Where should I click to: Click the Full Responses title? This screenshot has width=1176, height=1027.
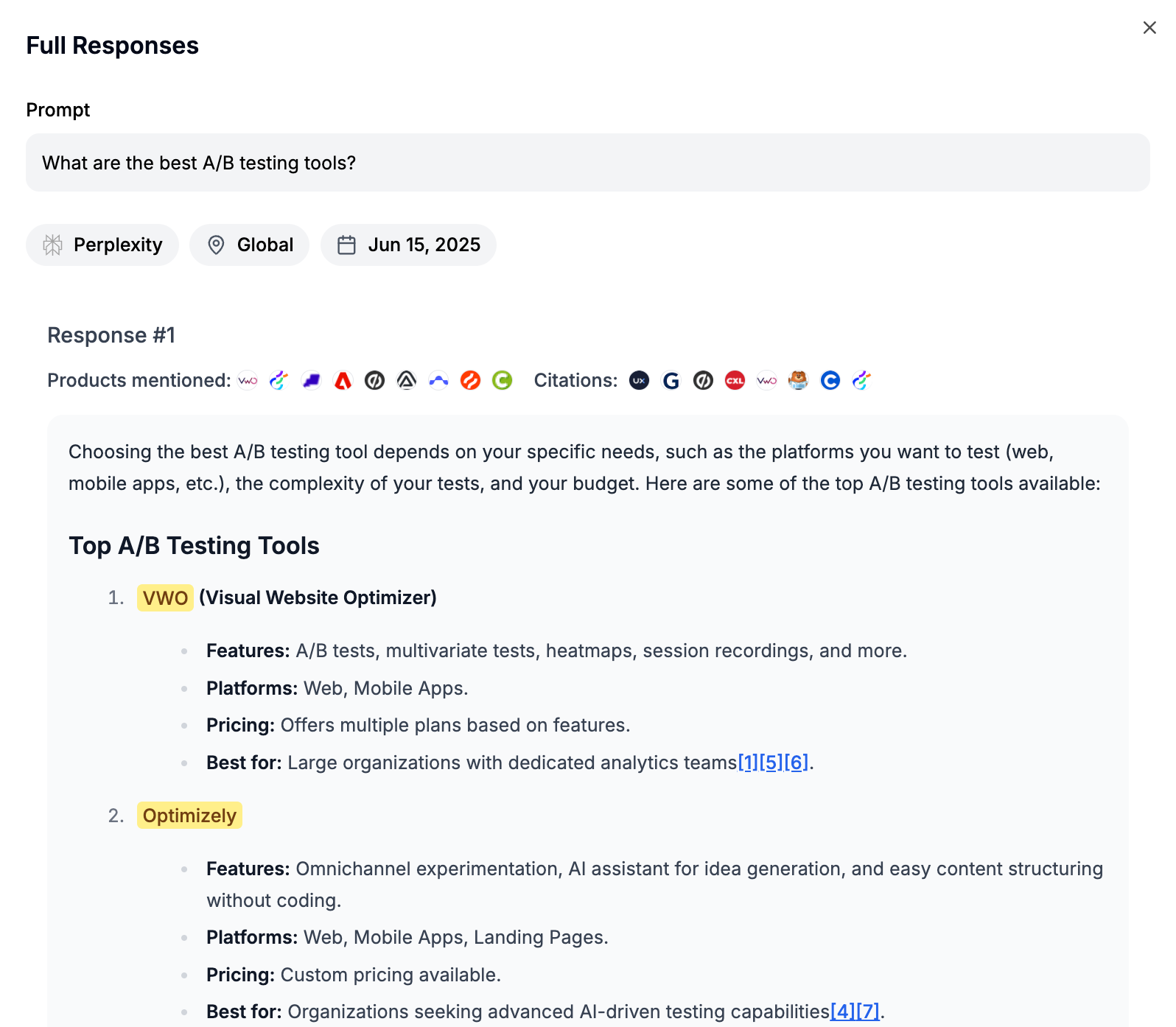click(113, 46)
